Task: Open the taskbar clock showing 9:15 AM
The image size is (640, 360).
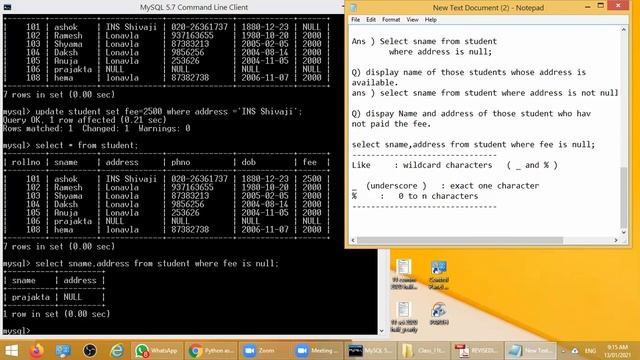Action: [618, 351]
